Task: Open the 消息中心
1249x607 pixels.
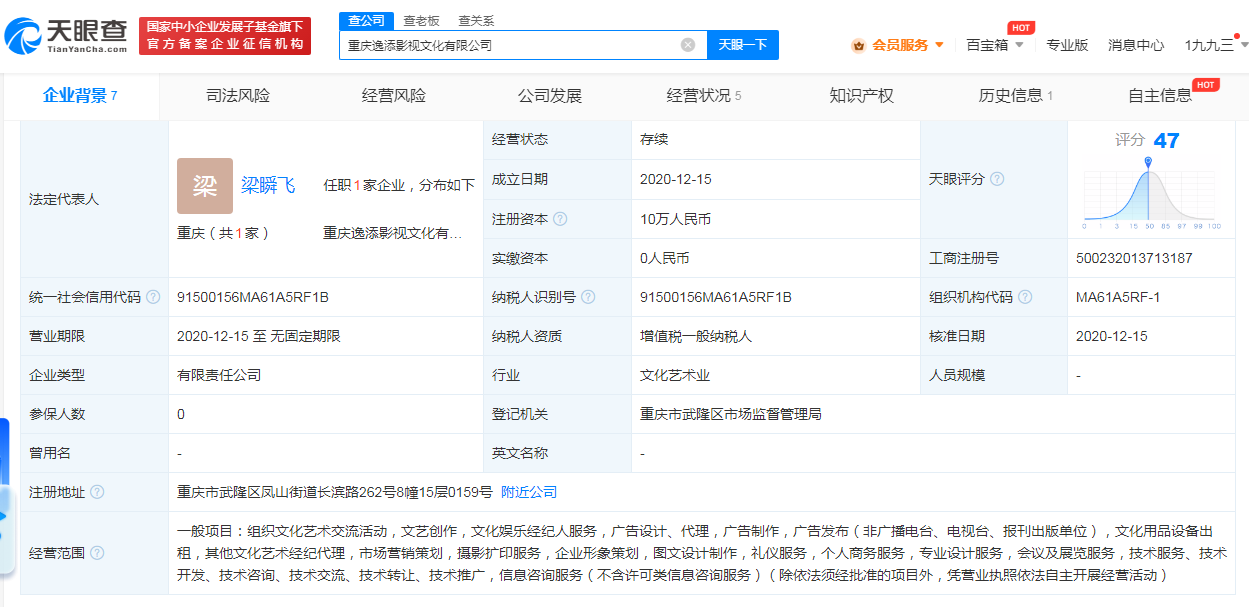Action: click(1136, 45)
